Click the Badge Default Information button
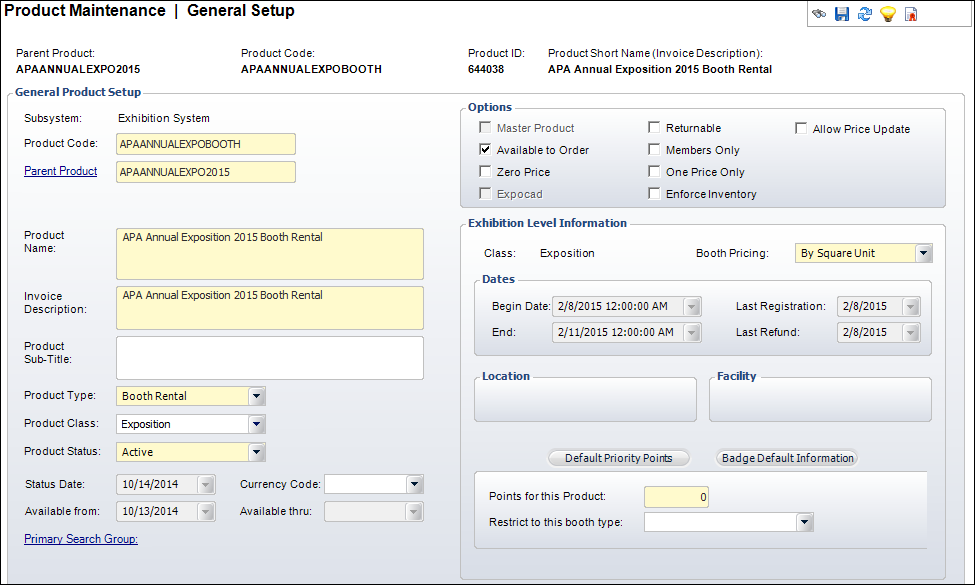Image resolution: width=975 pixels, height=585 pixels. point(787,458)
